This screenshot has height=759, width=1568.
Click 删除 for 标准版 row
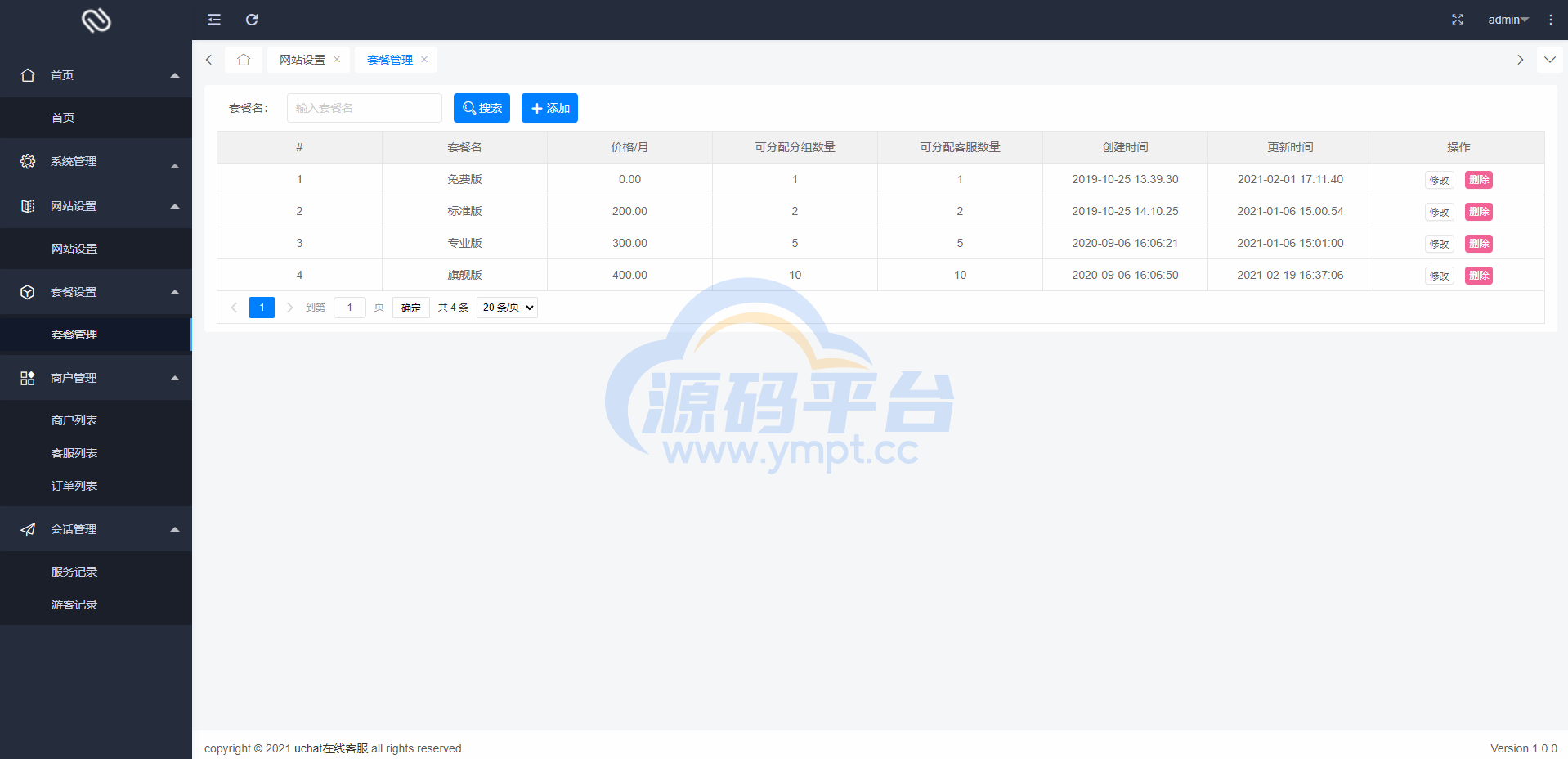tap(1478, 212)
